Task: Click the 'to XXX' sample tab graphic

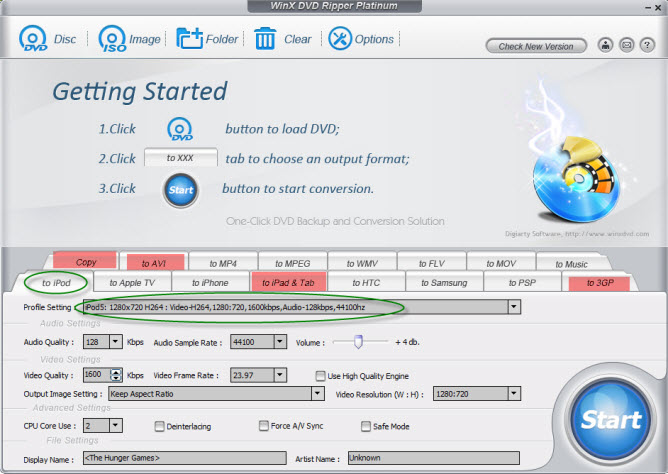Action: [181, 158]
